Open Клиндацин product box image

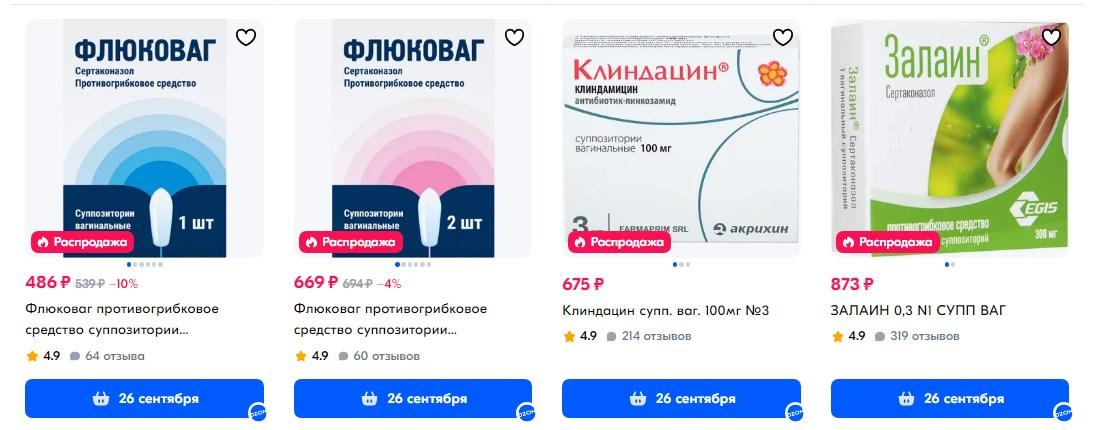click(x=681, y=138)
